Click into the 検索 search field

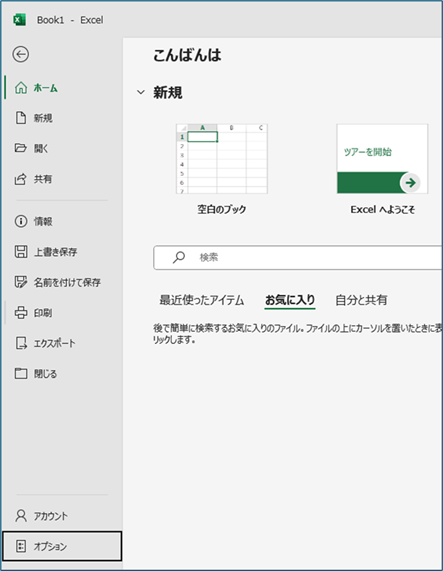pyautogui.click(x=298, y=257)
